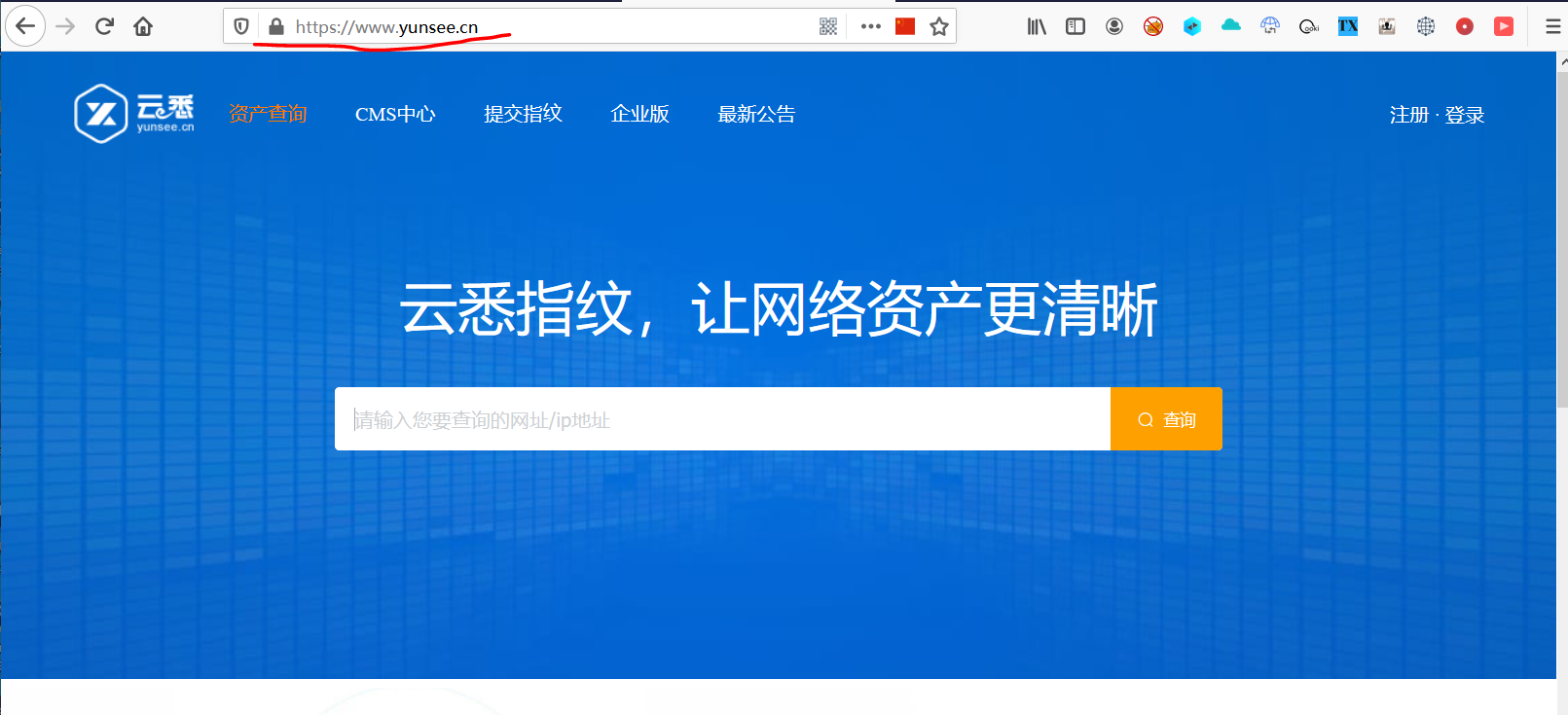
Task: Click the TX extension icon
Action: click(1348, 26)
